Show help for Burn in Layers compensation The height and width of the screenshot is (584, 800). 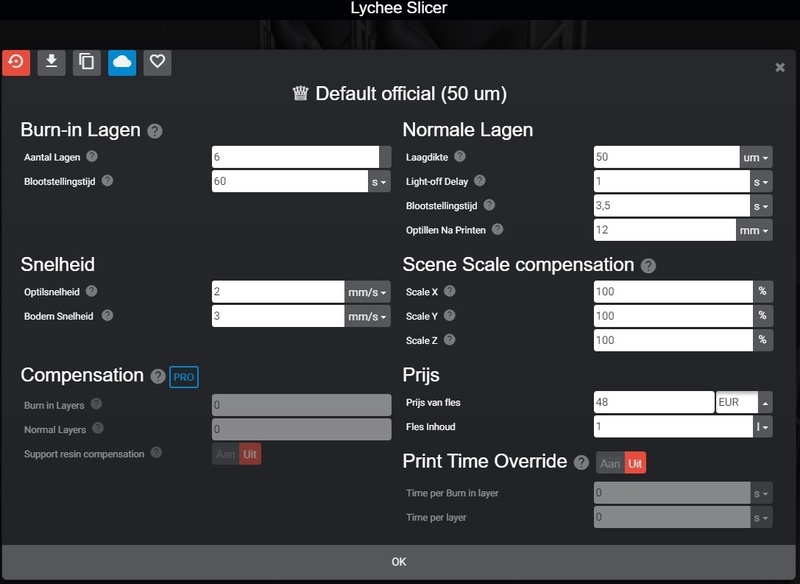click(96, 404)
